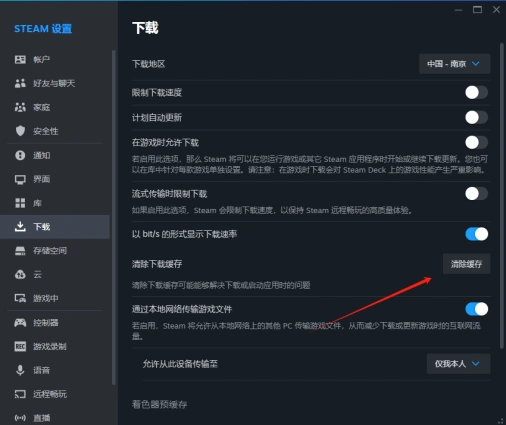Switch to 家庭 settings page
Viewport: 506px width, 425px height.
(55, 107)
